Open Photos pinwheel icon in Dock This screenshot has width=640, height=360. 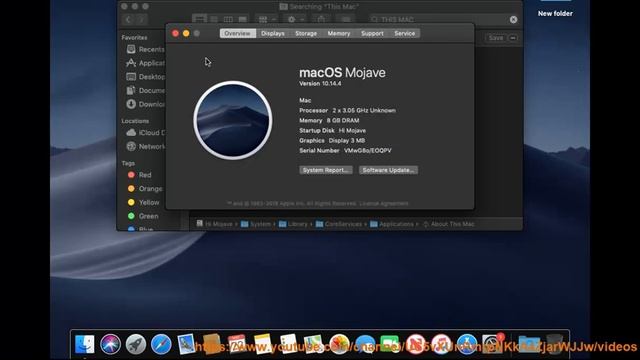(339, 344)
